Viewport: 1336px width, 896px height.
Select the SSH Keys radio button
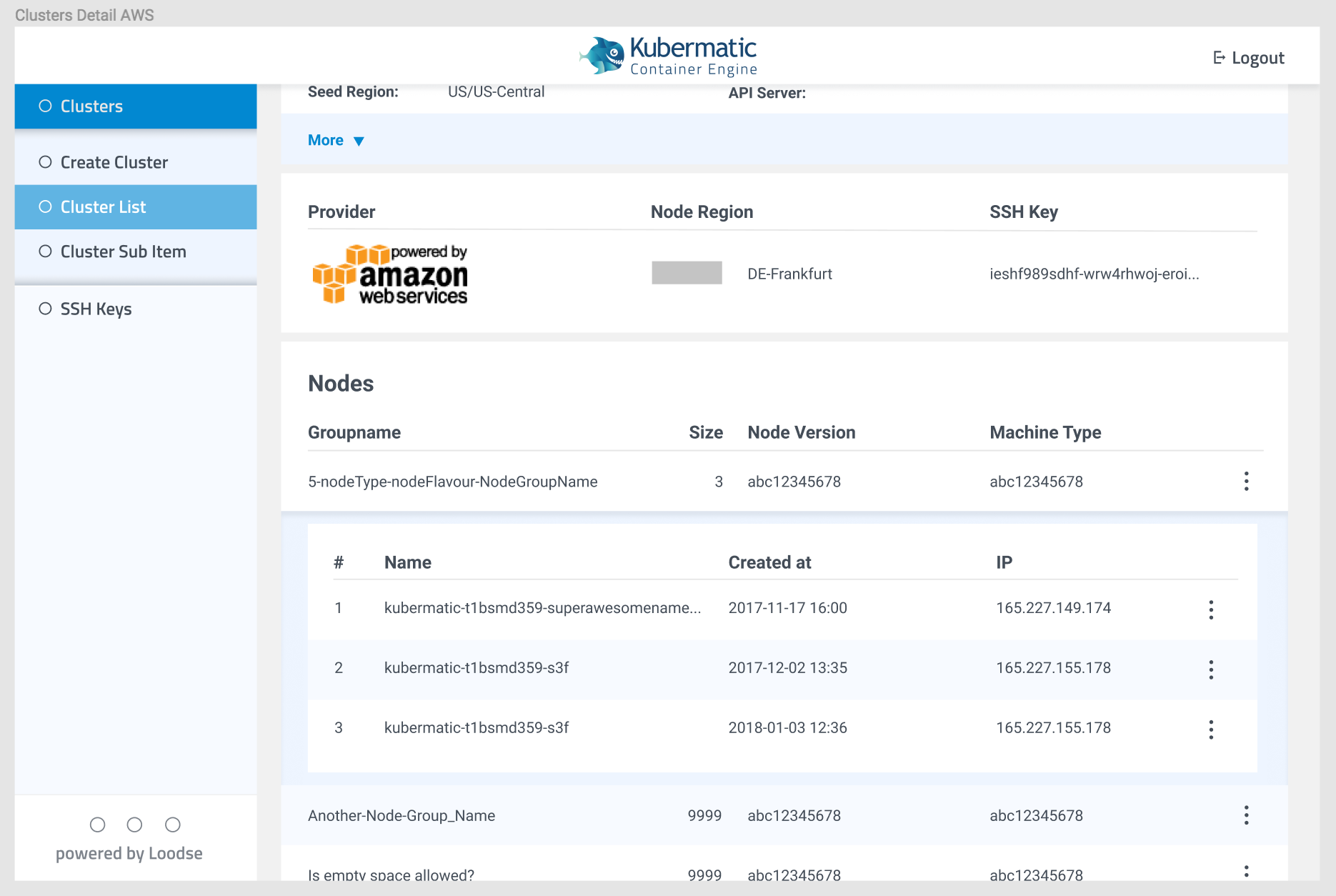46,309
